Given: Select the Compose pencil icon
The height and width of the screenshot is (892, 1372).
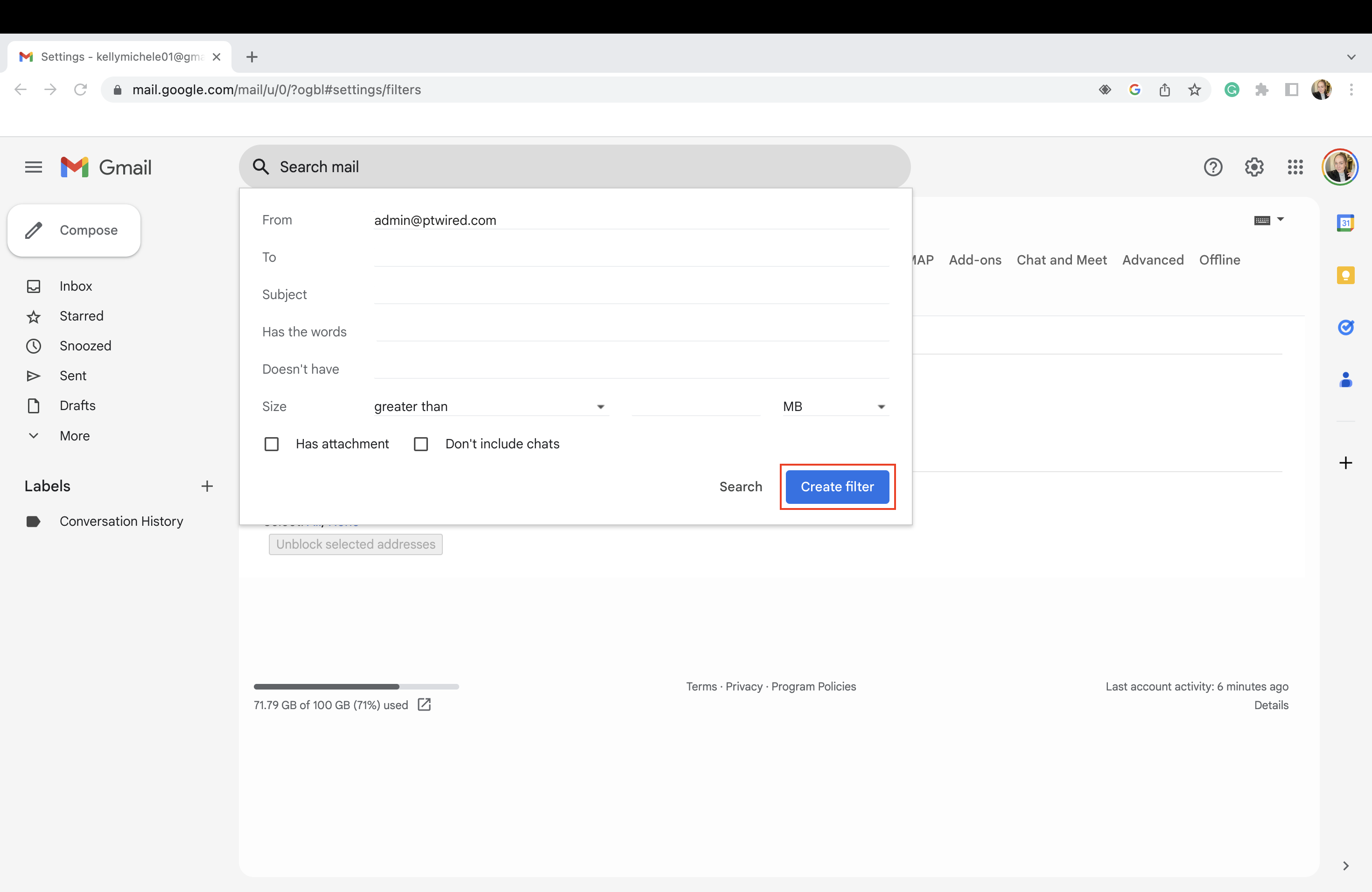Looking at the screenshot, I should tap(34, 230).
